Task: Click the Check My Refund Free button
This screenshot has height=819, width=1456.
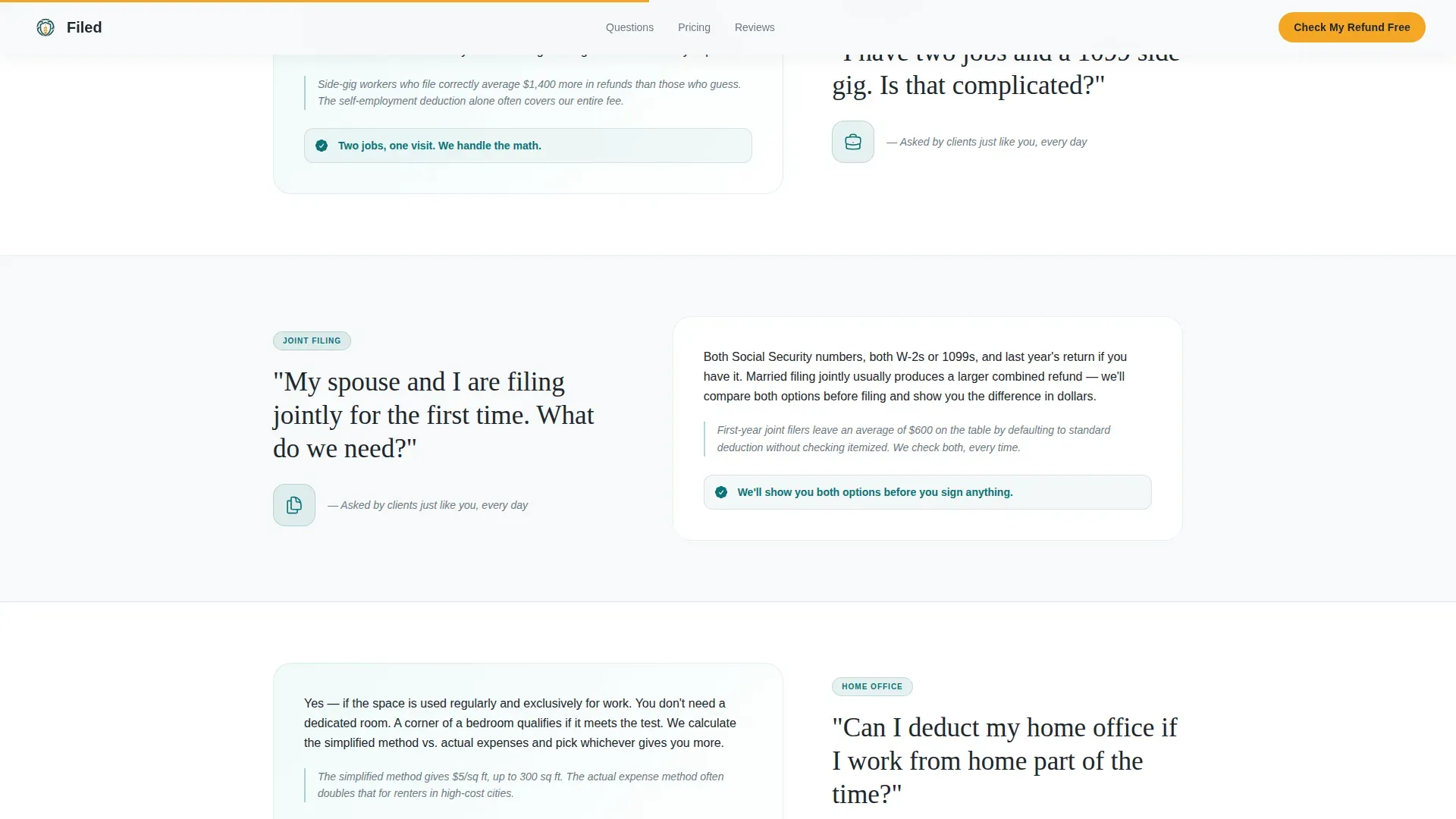Action: 1351,27
